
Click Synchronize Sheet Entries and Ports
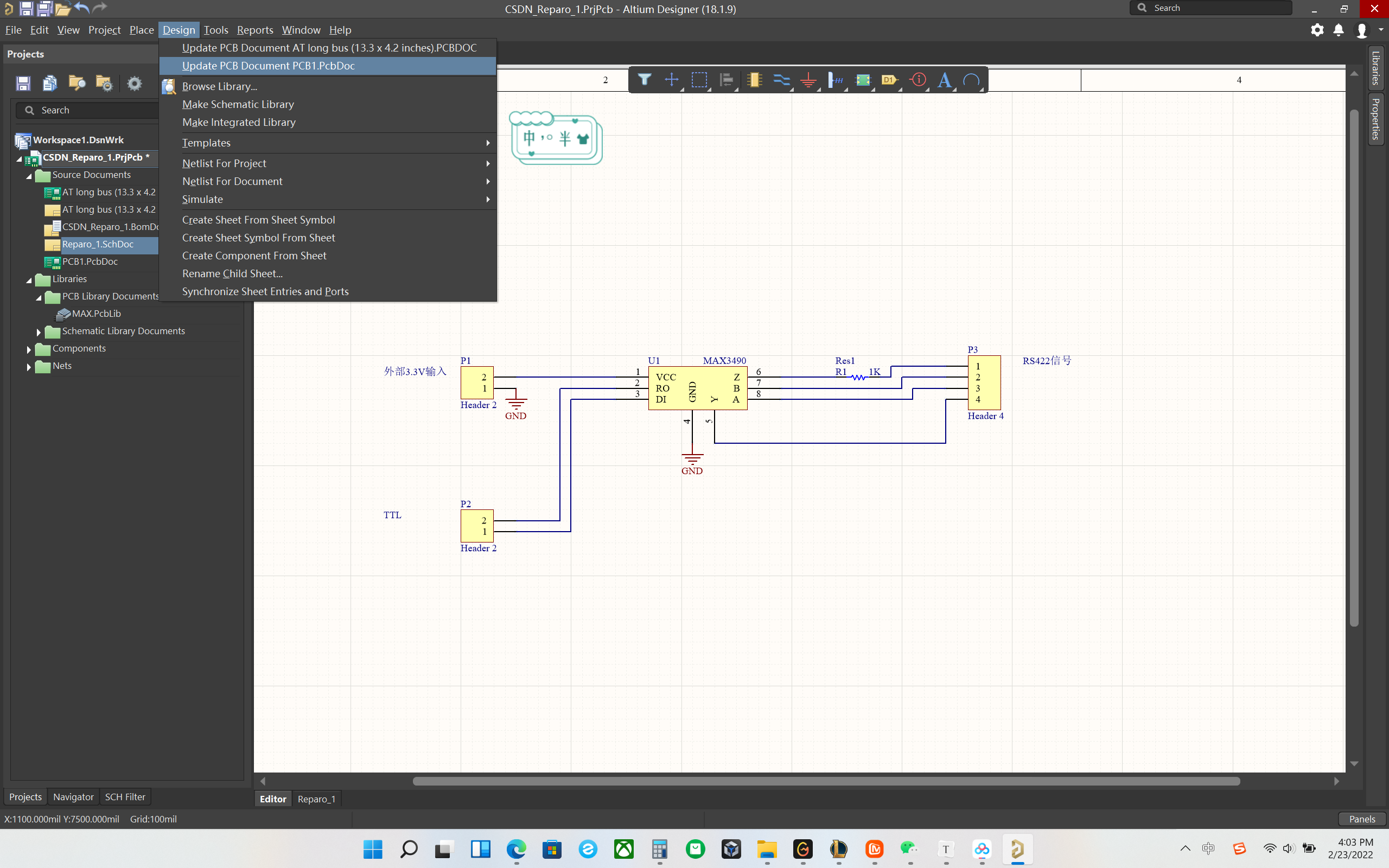(265, 291)
